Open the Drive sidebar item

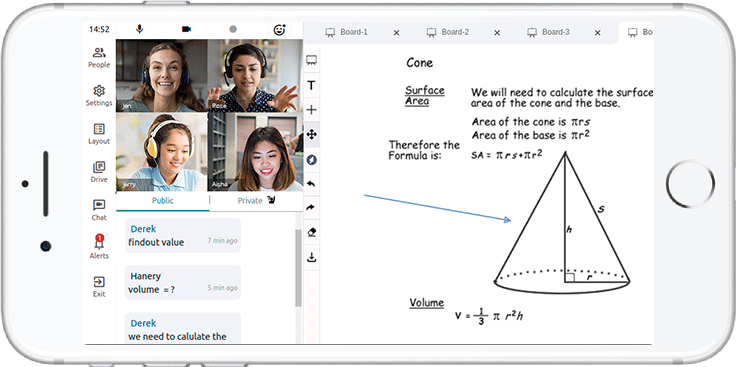tap(99, 172)
